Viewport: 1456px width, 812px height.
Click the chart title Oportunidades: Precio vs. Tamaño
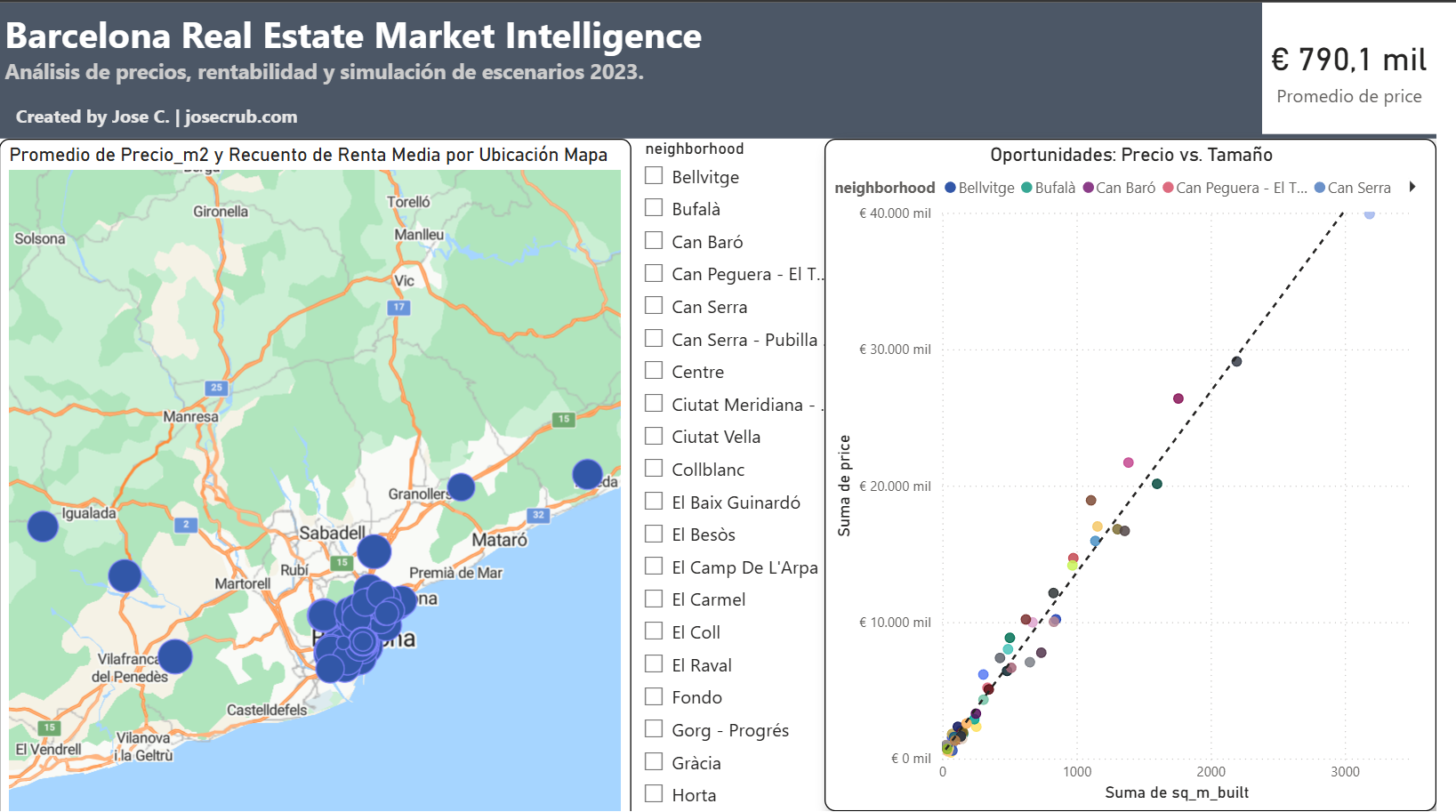pos(1131,155)
